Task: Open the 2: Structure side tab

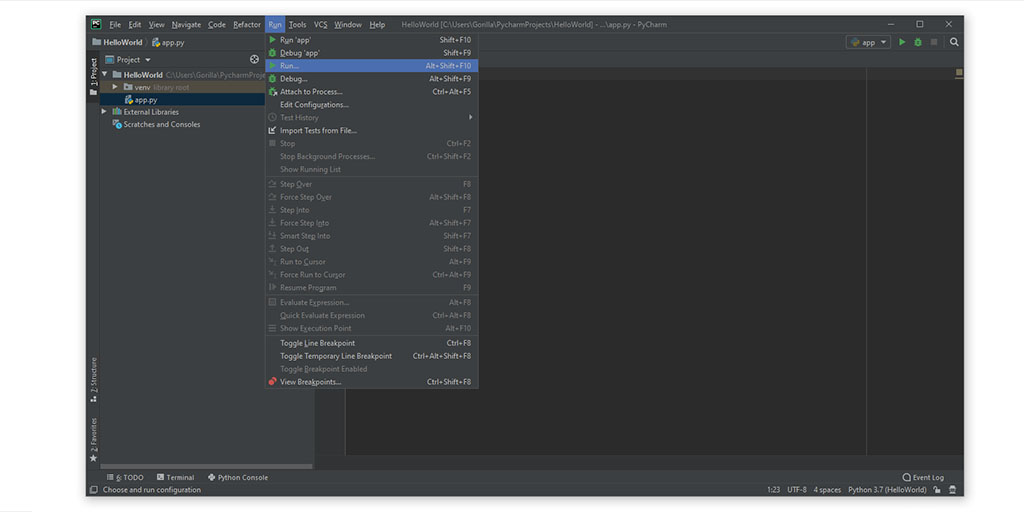Action: coord(93,379)
